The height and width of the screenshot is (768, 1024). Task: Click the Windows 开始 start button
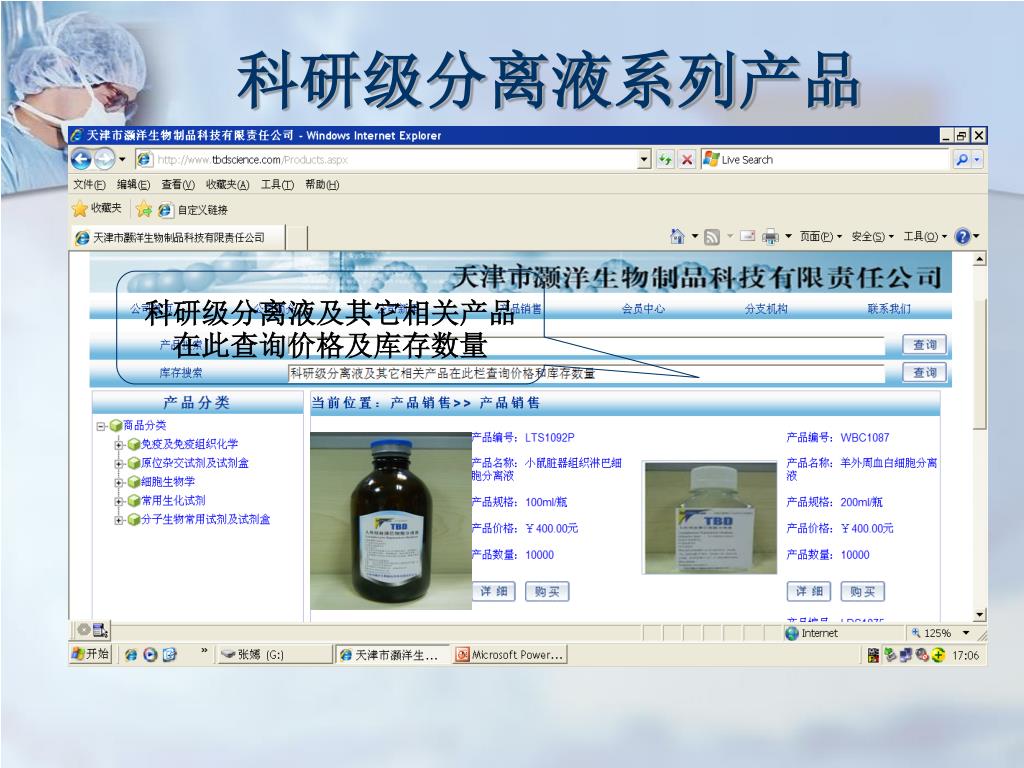pyautogui.click(x=91, y=654)
